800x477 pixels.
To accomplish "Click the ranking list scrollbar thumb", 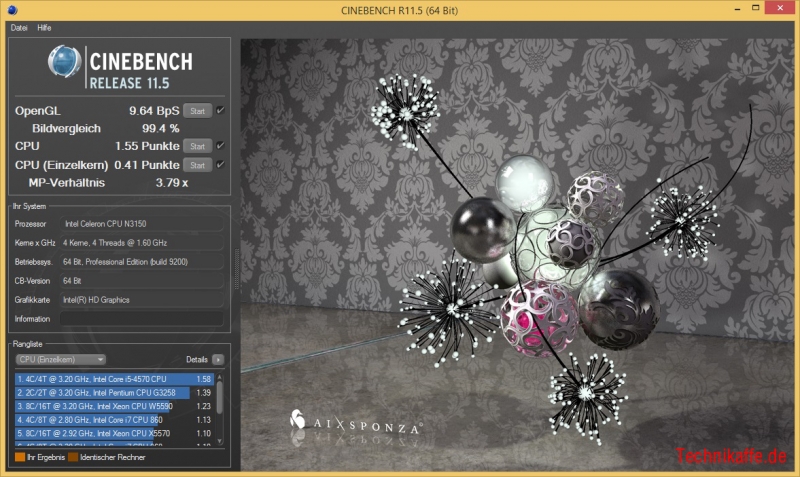I will point(220,398).
